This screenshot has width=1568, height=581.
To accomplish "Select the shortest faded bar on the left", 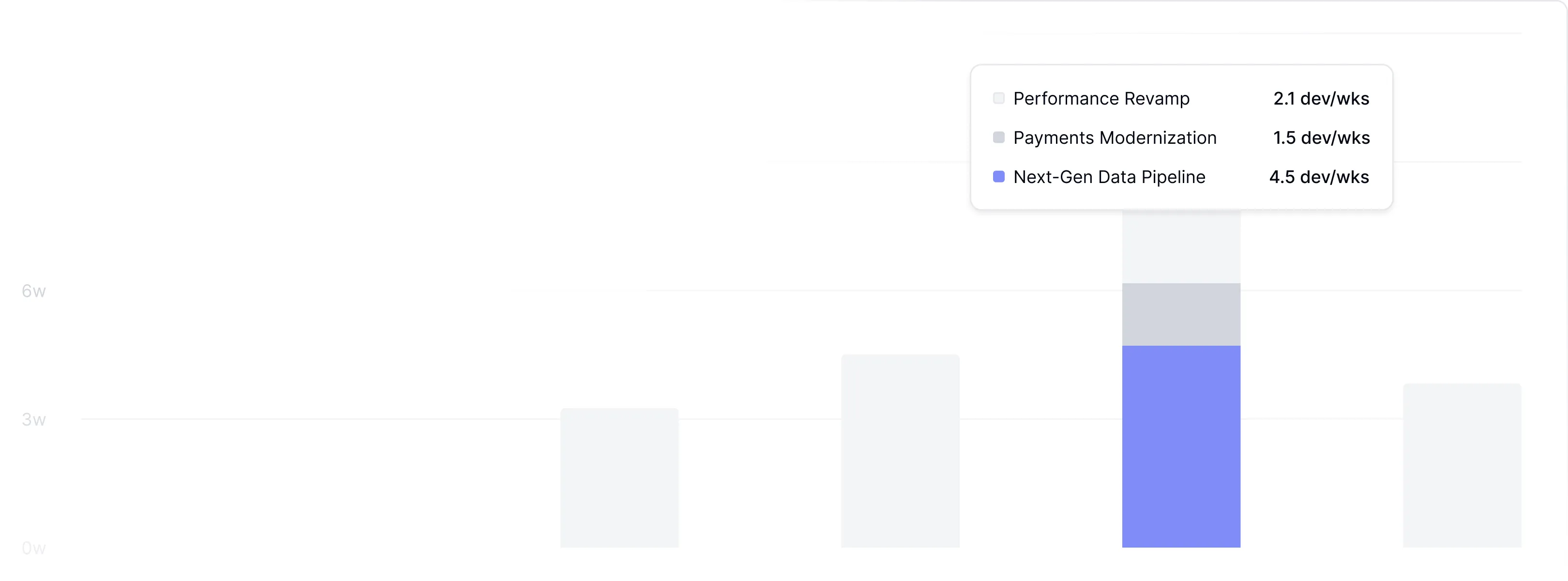I will (x=619, y=477).
